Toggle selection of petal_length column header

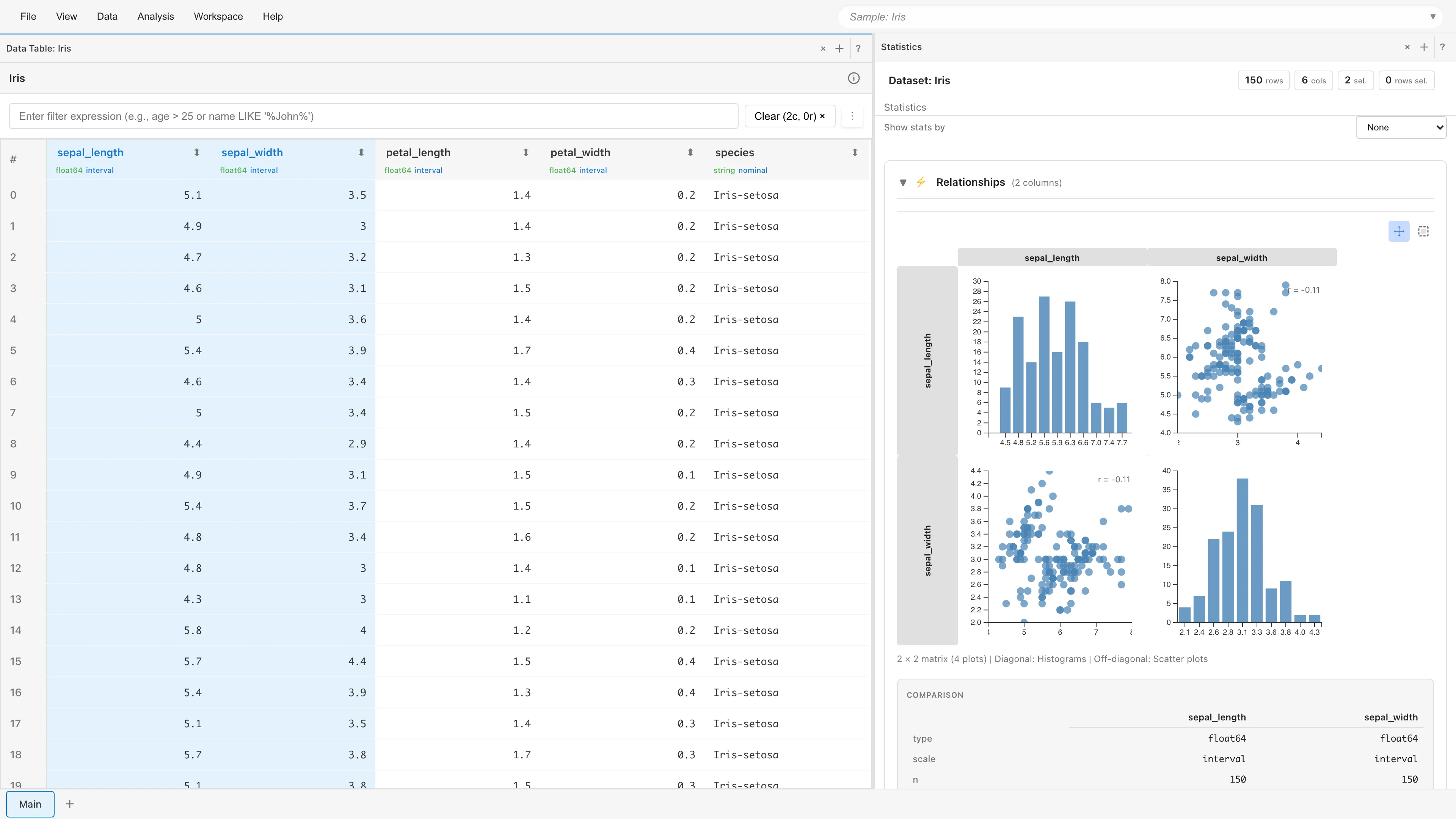418,152
